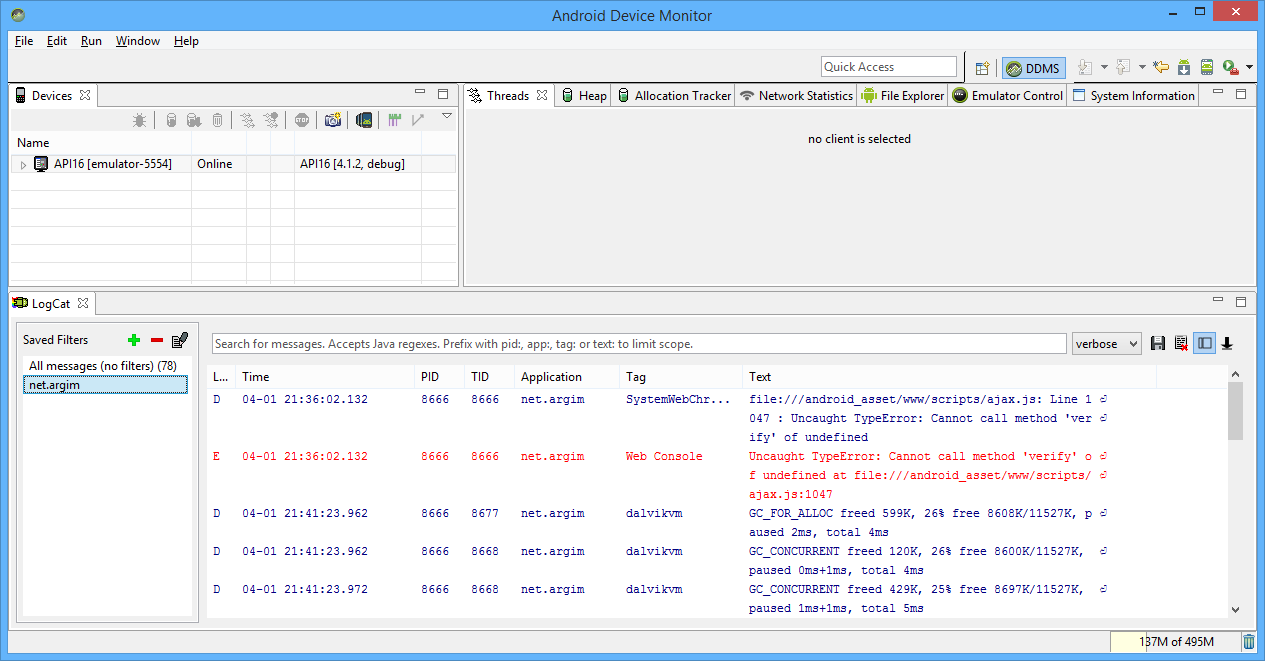Toggle scroll lock in LogCat
The height and width of the screenshot is (661, 1265).
(x=1227, y=343)
